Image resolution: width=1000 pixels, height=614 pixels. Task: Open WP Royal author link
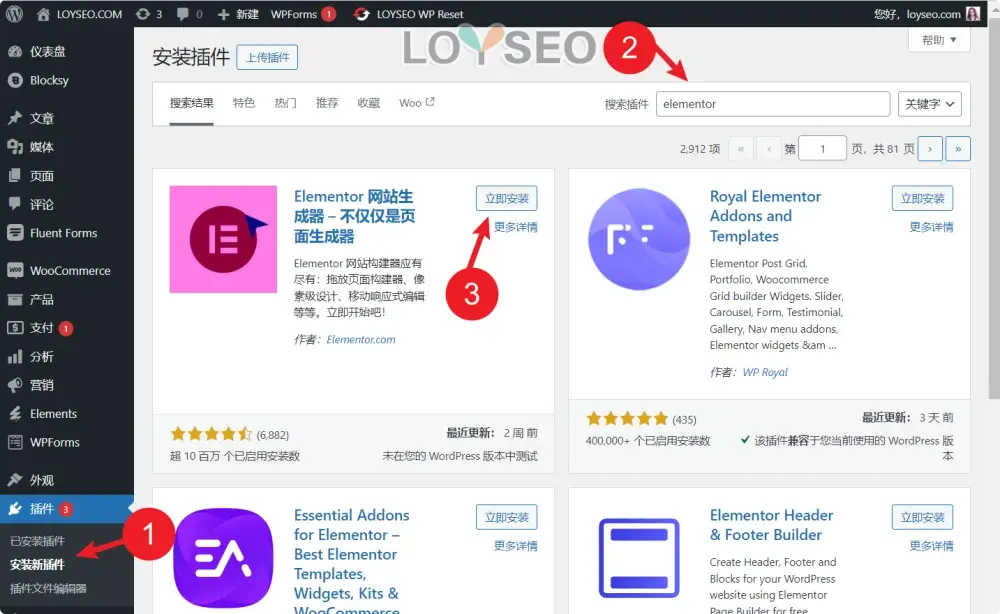coord(765,372)
